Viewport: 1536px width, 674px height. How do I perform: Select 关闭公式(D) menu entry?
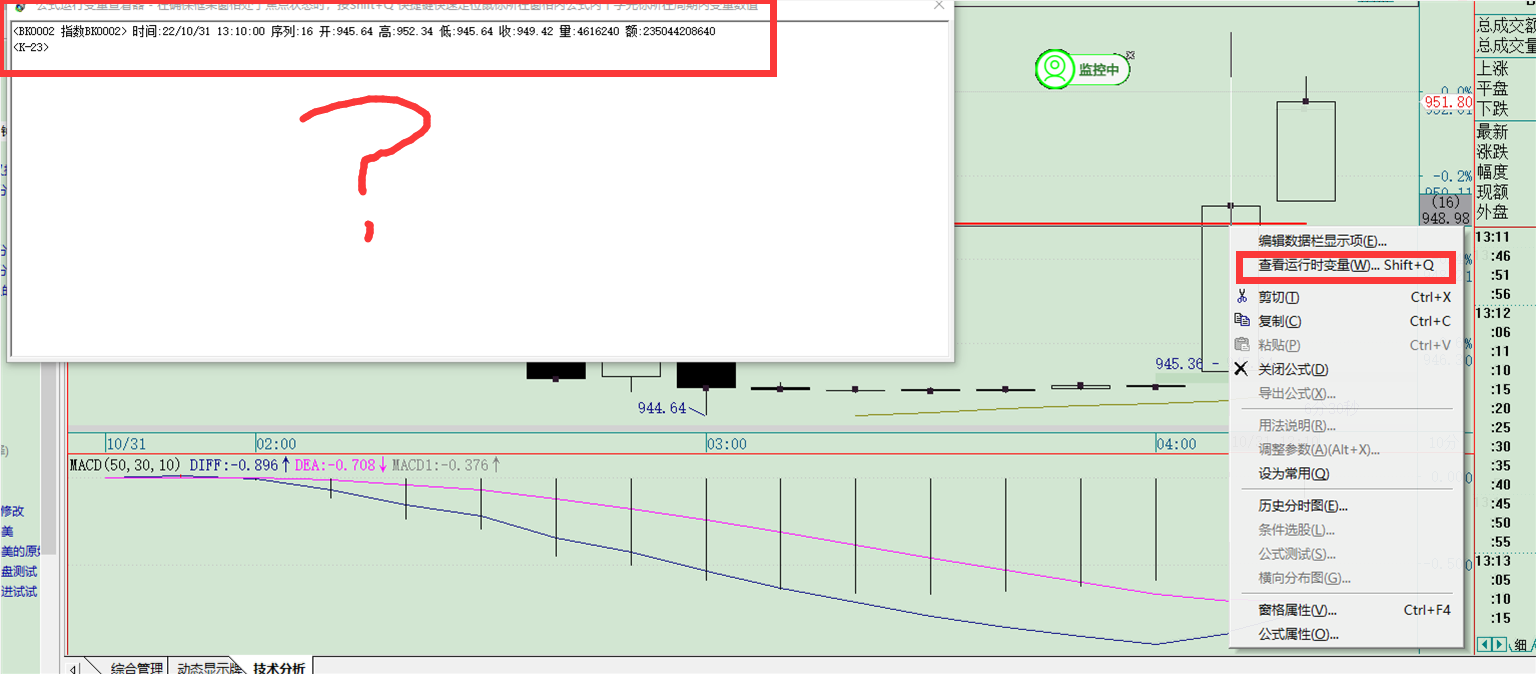[1345, 369]
